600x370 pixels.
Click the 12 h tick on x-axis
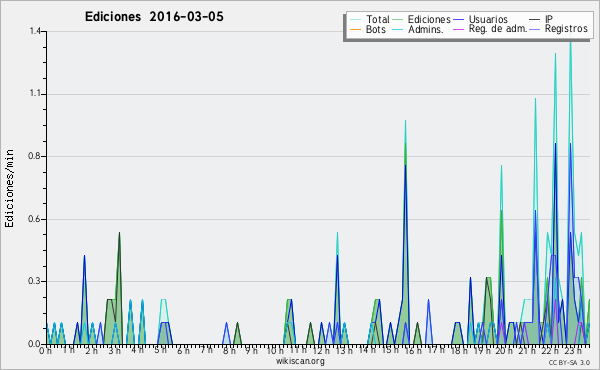pos(320,350)
